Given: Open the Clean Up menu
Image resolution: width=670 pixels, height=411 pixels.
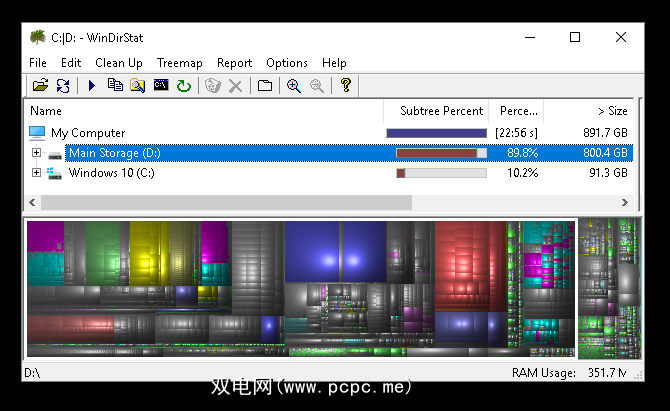Looking at the screenshot, I should (x=119, y=63).
